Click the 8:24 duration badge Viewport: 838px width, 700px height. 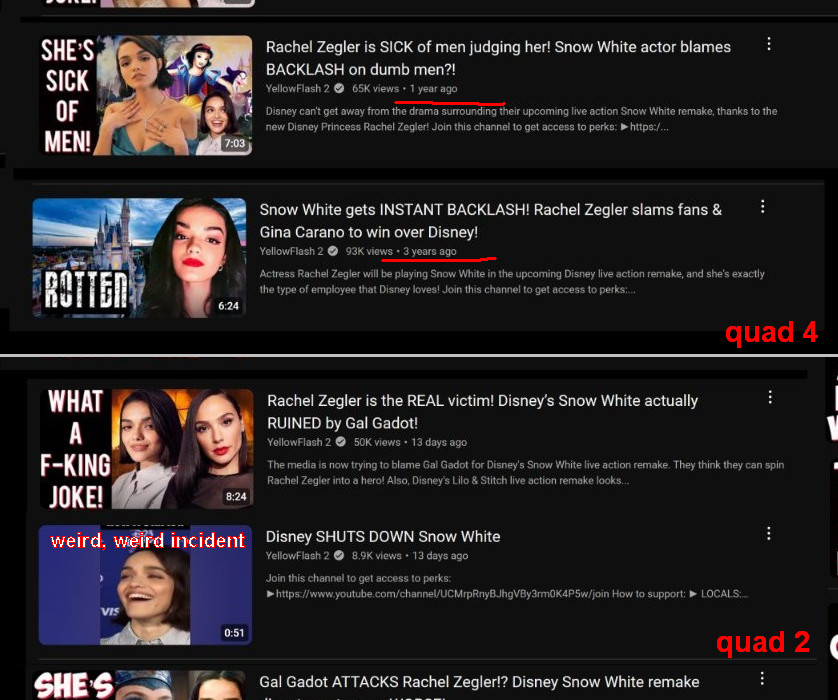point(236,496)
